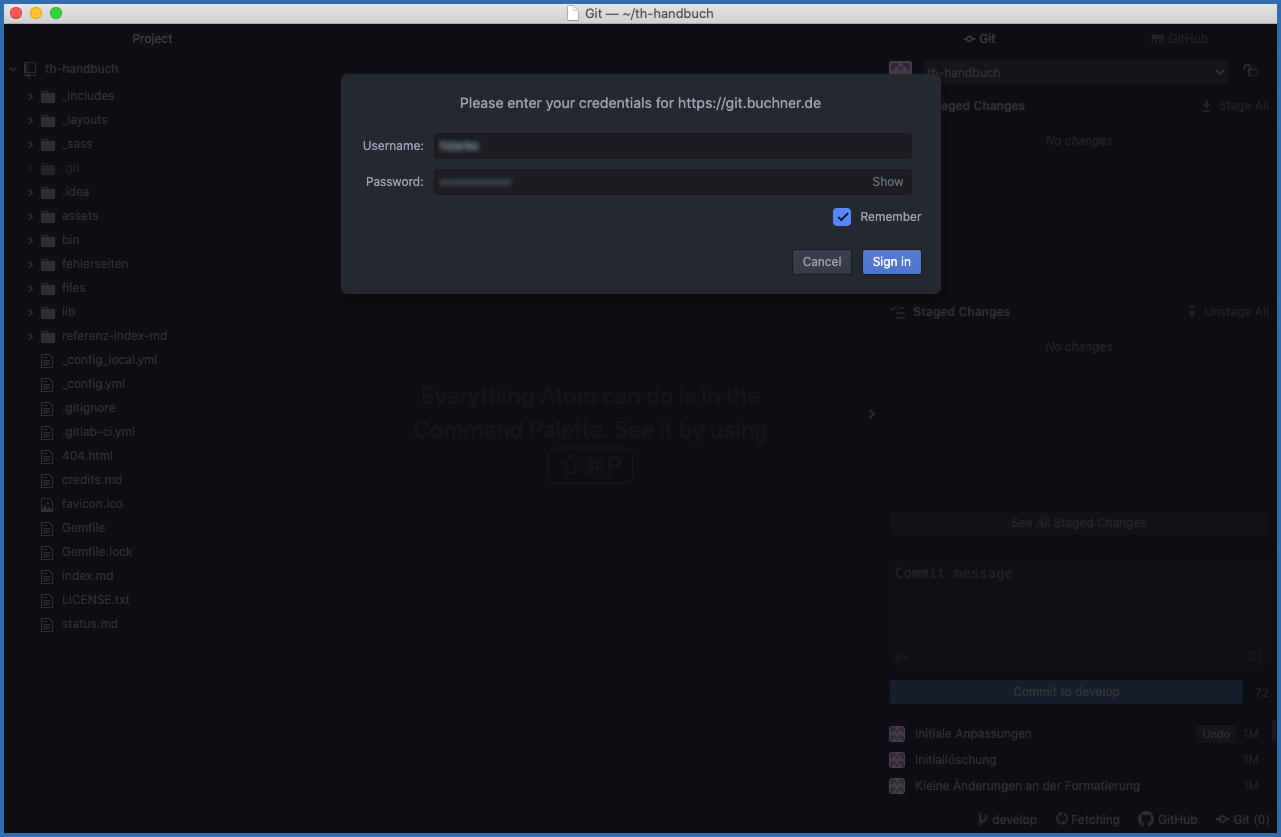Click the Username input field
Screen dimensions: 1281x837
[672, 146]
